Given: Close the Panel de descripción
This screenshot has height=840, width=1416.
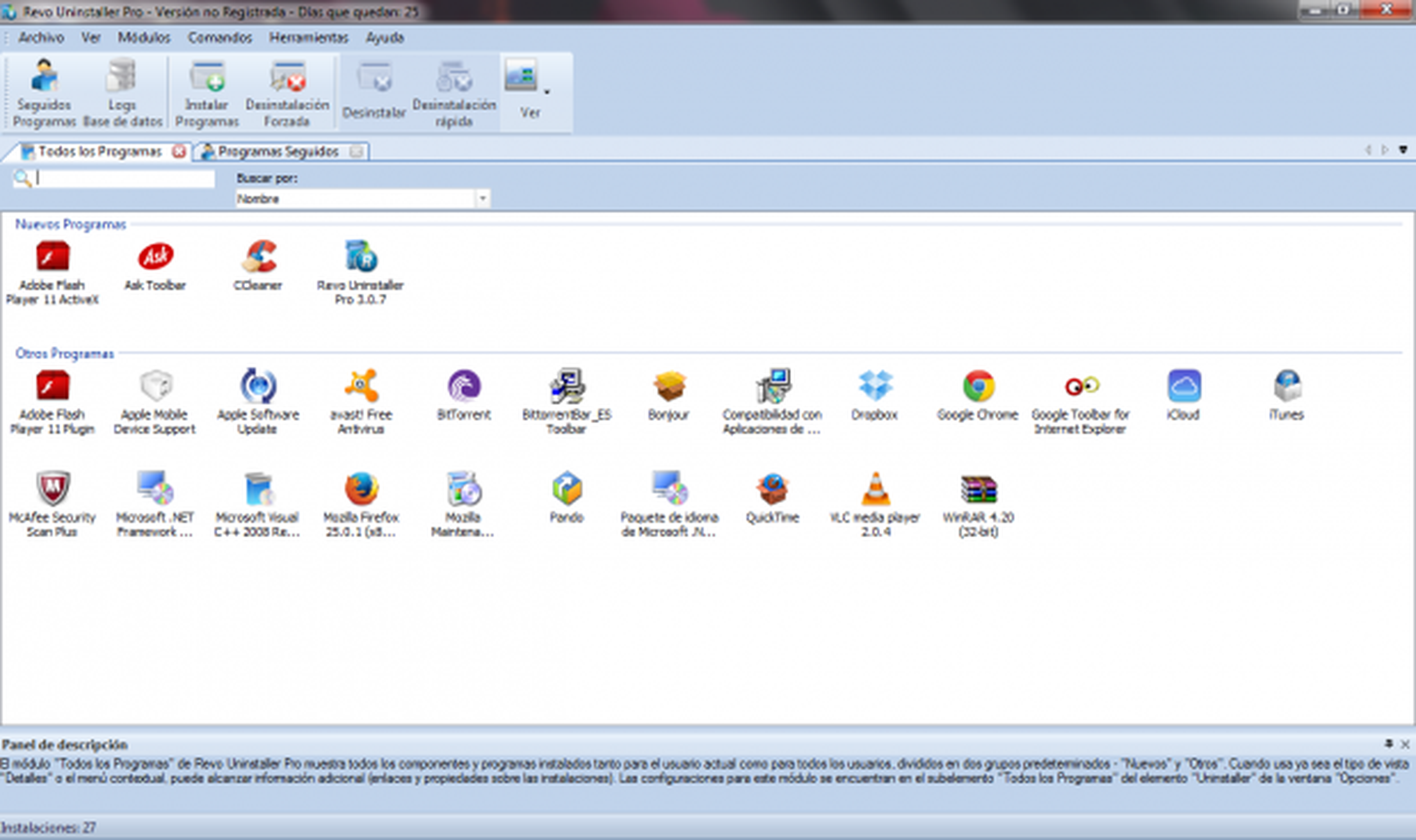Looking at the screenshot, I should (1405, 744).
